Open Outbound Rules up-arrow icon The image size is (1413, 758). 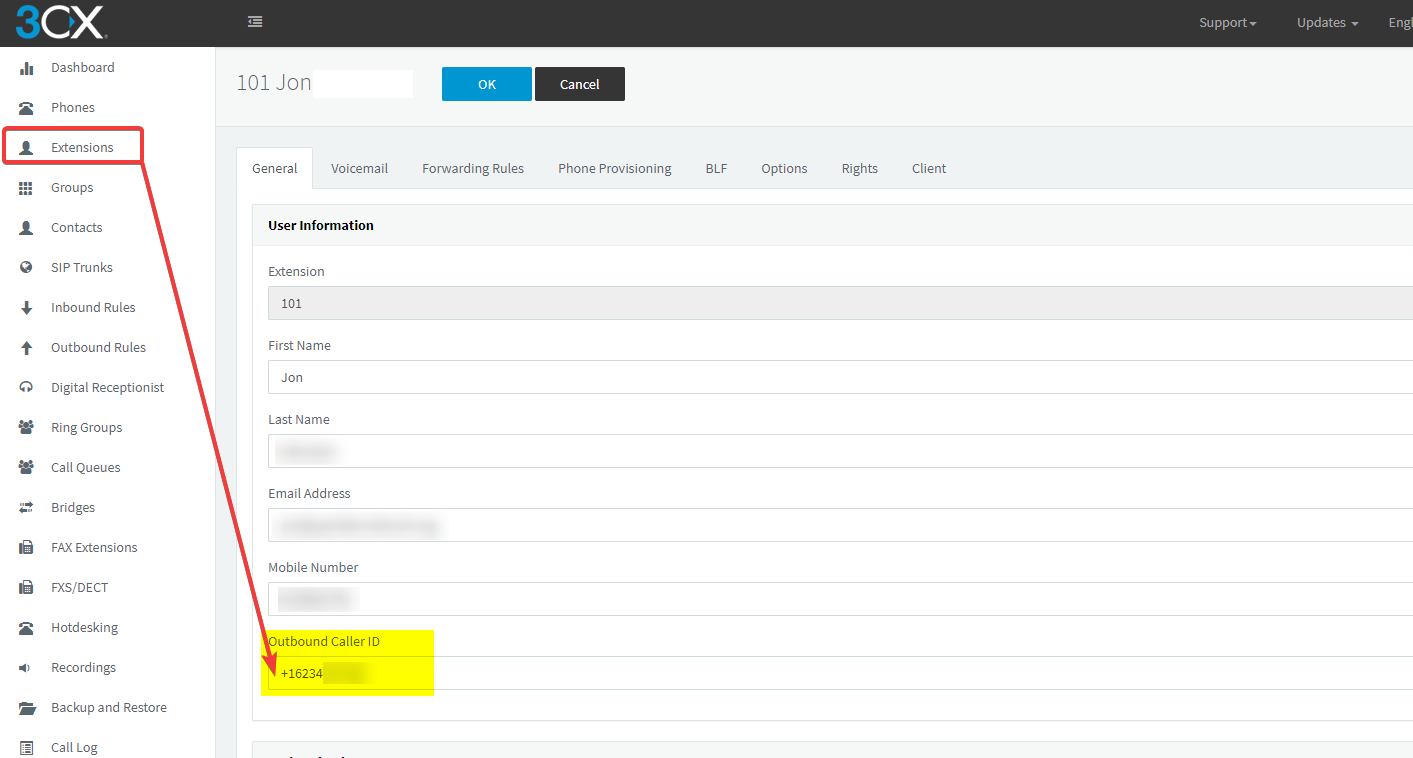27,348
